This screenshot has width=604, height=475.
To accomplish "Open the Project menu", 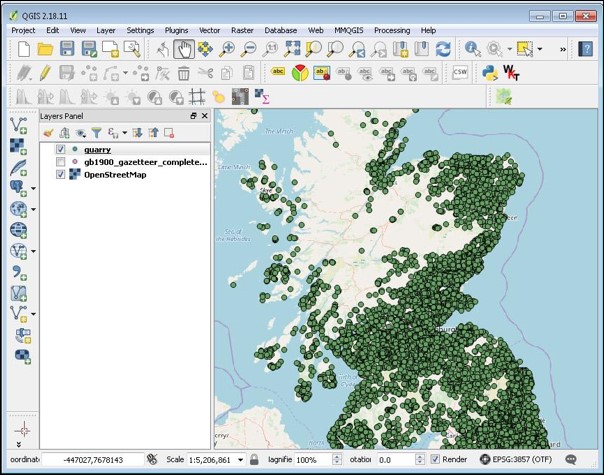I will point(23,30).
